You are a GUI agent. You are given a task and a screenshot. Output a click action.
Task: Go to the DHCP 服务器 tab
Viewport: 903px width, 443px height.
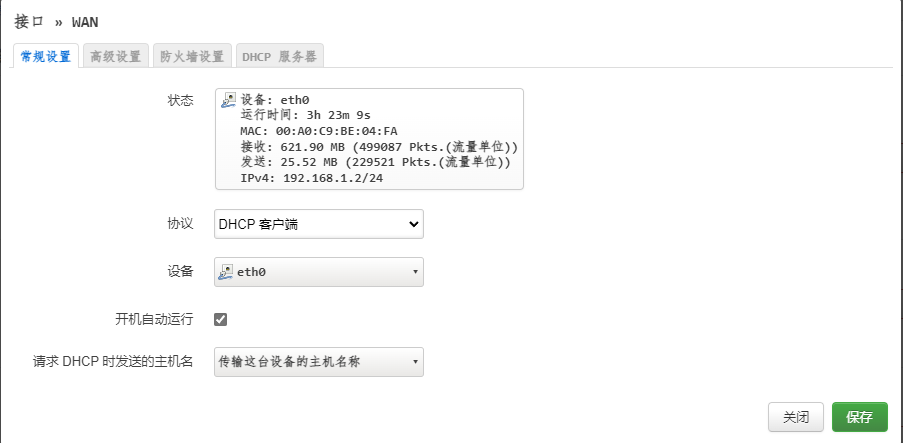(x=279, y=57)
